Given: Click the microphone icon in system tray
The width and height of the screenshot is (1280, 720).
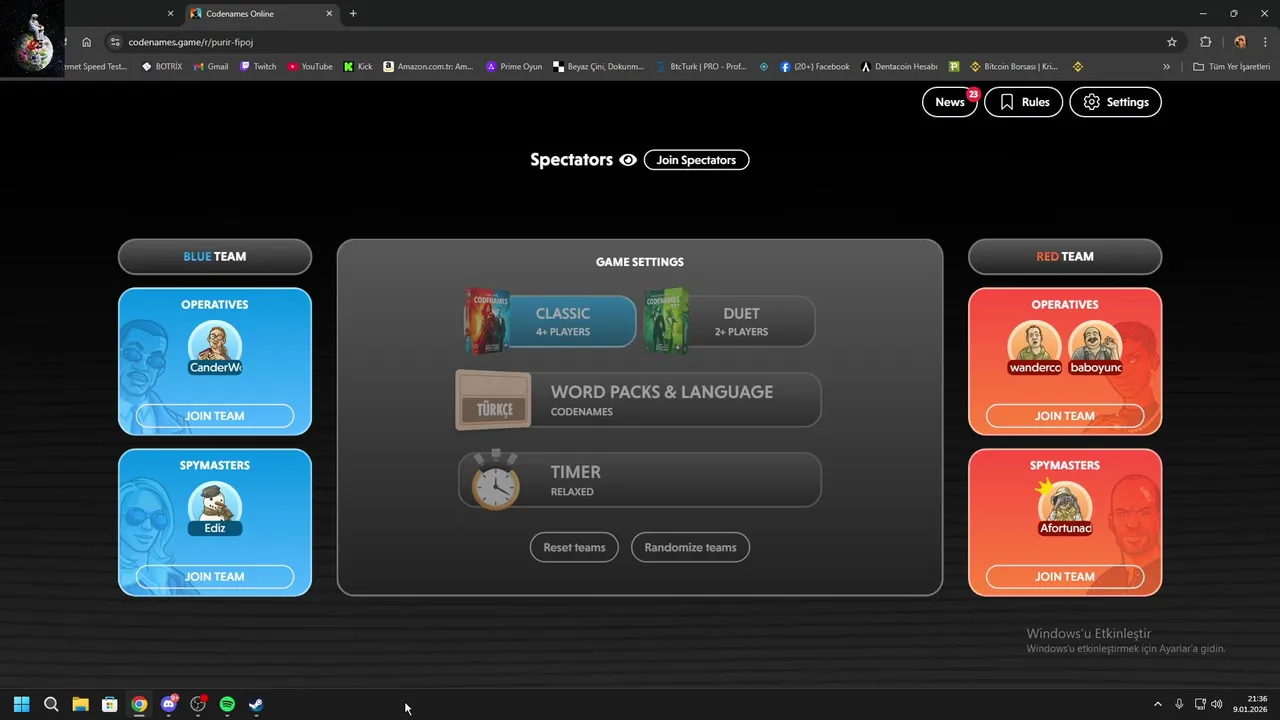Looking at the screenshot, I should click(1179, 704).
